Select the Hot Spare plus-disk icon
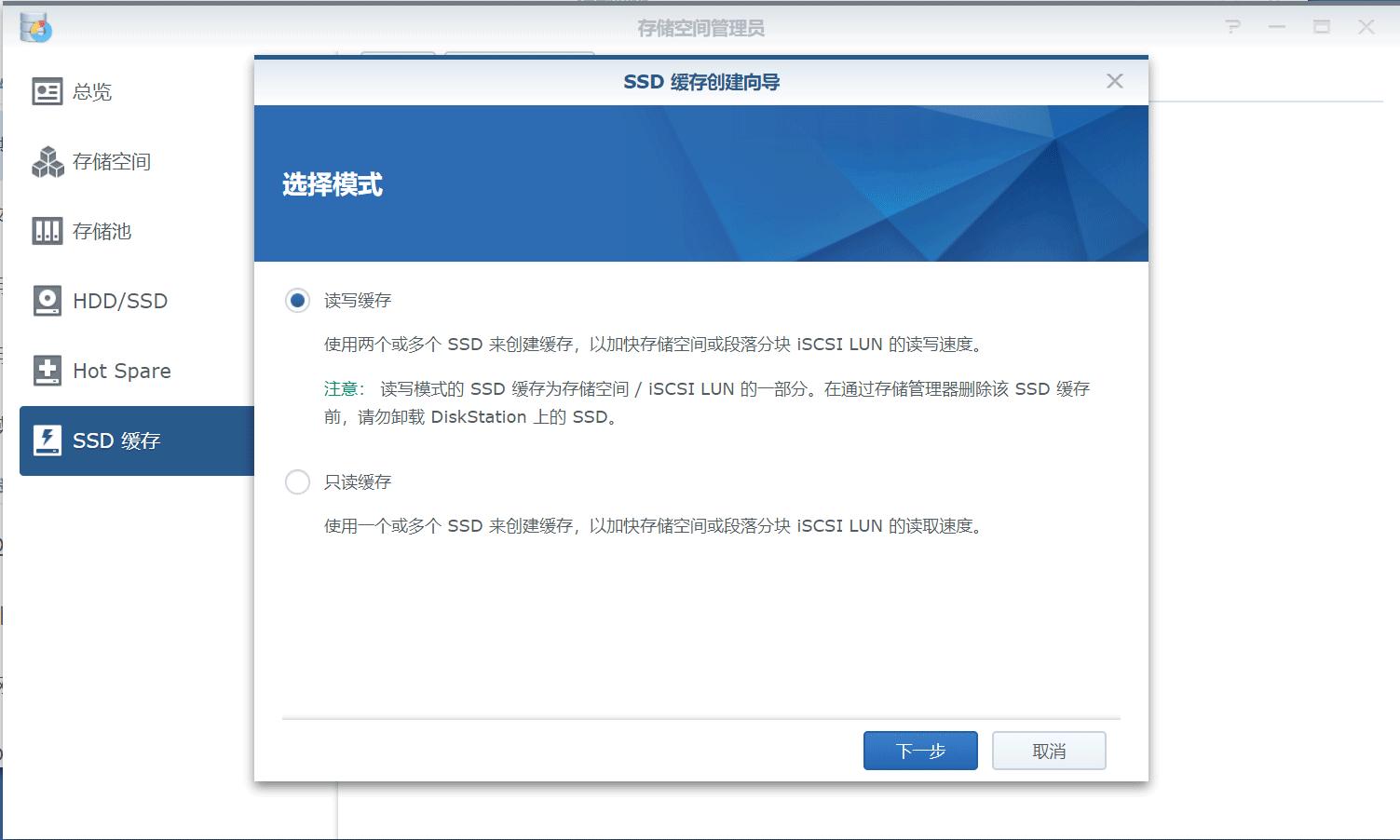Screen dimensions: 1400x840 (x=47, y=370)
